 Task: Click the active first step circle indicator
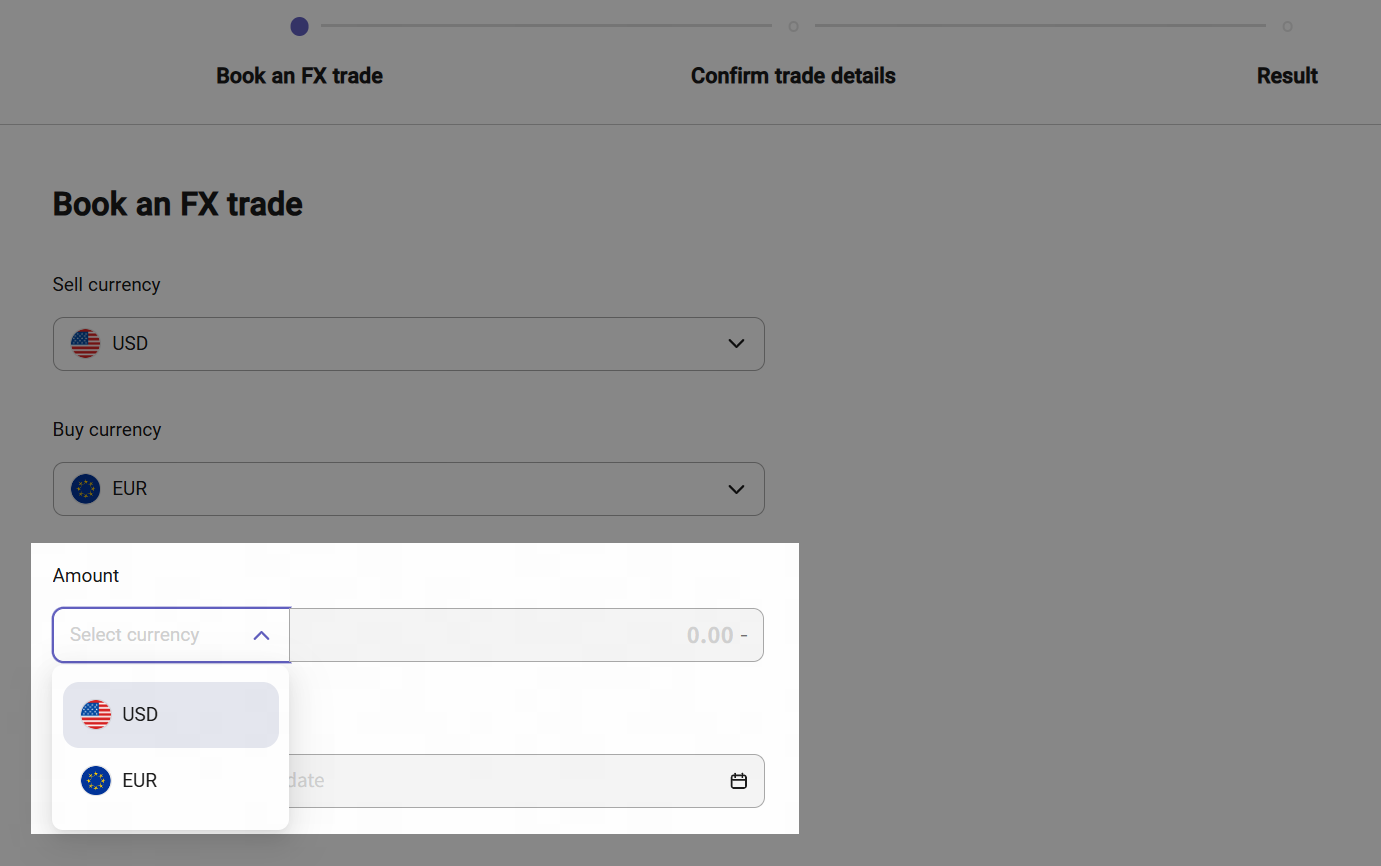click(x=299, y=27)
